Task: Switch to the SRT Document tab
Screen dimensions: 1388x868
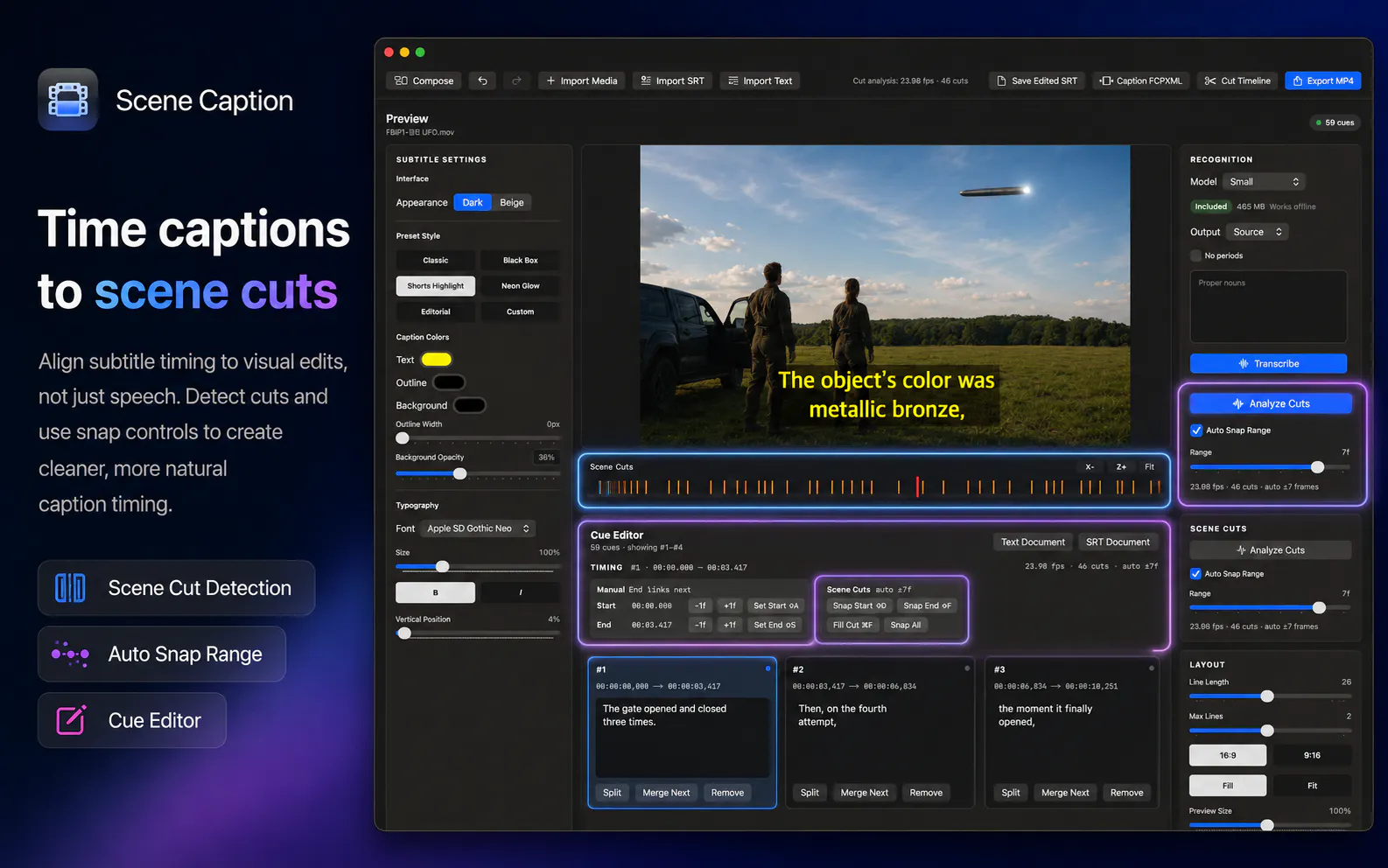Action: tap(1118, 542)
